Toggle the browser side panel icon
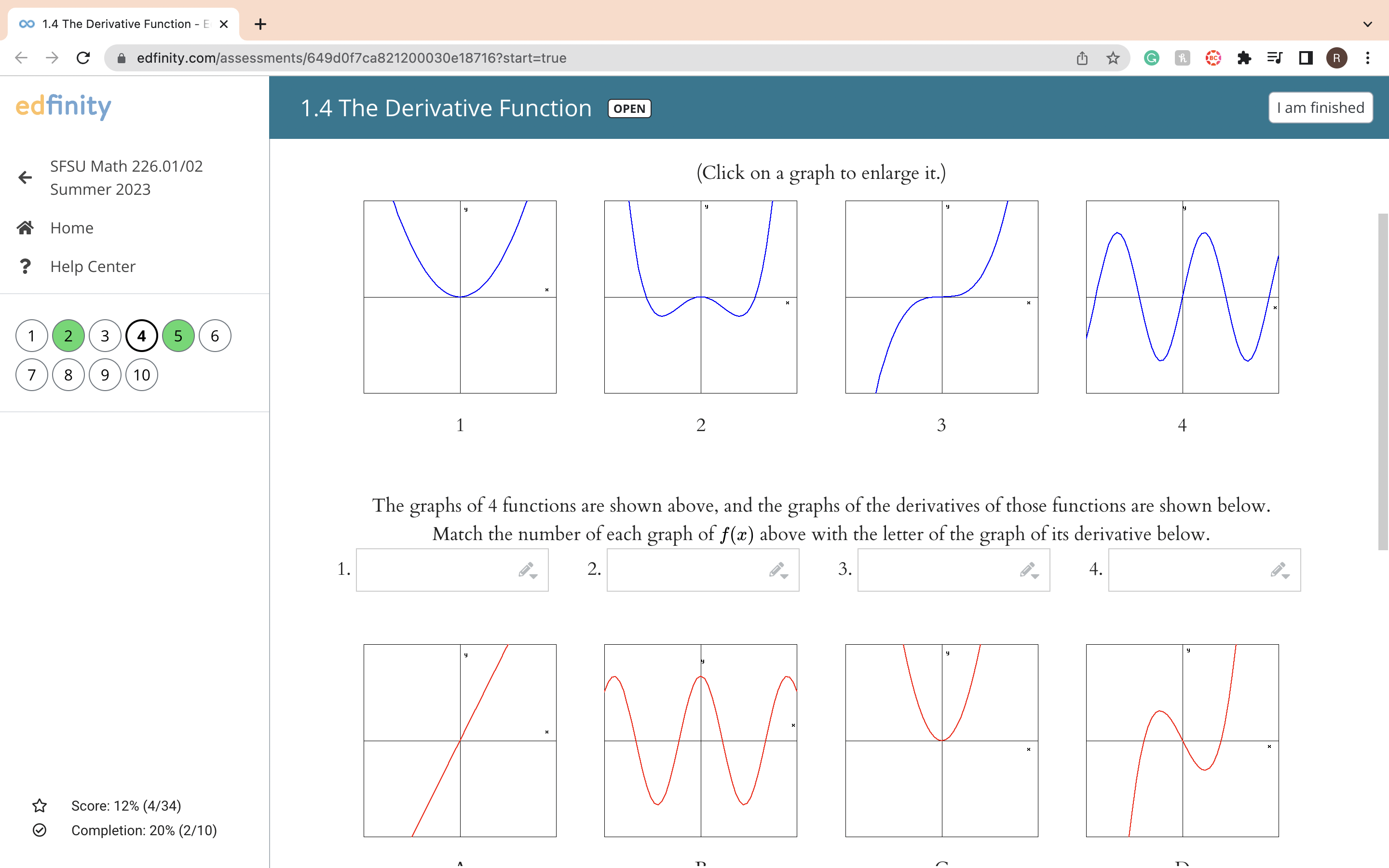 click(1306, 58)
